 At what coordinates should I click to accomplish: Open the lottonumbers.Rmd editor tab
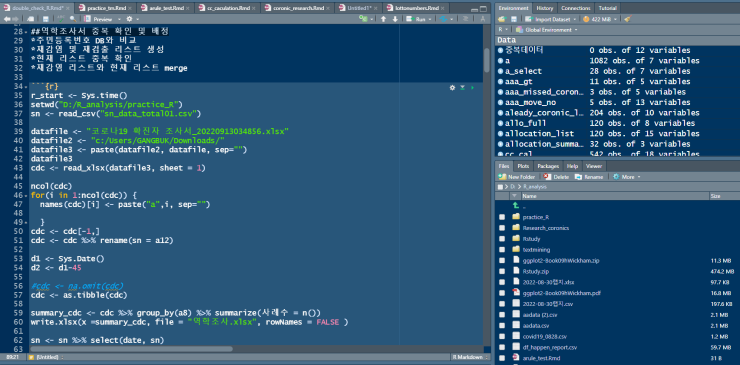click(x=416, y=8)
